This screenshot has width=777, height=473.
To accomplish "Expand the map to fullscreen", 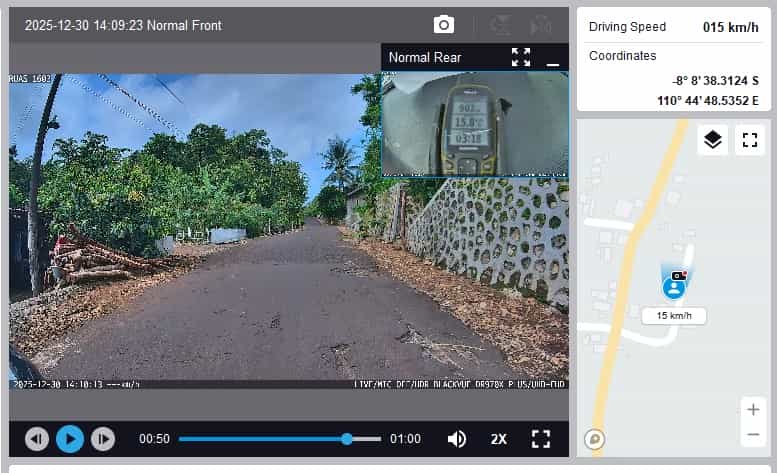I will tap(749, 140).
